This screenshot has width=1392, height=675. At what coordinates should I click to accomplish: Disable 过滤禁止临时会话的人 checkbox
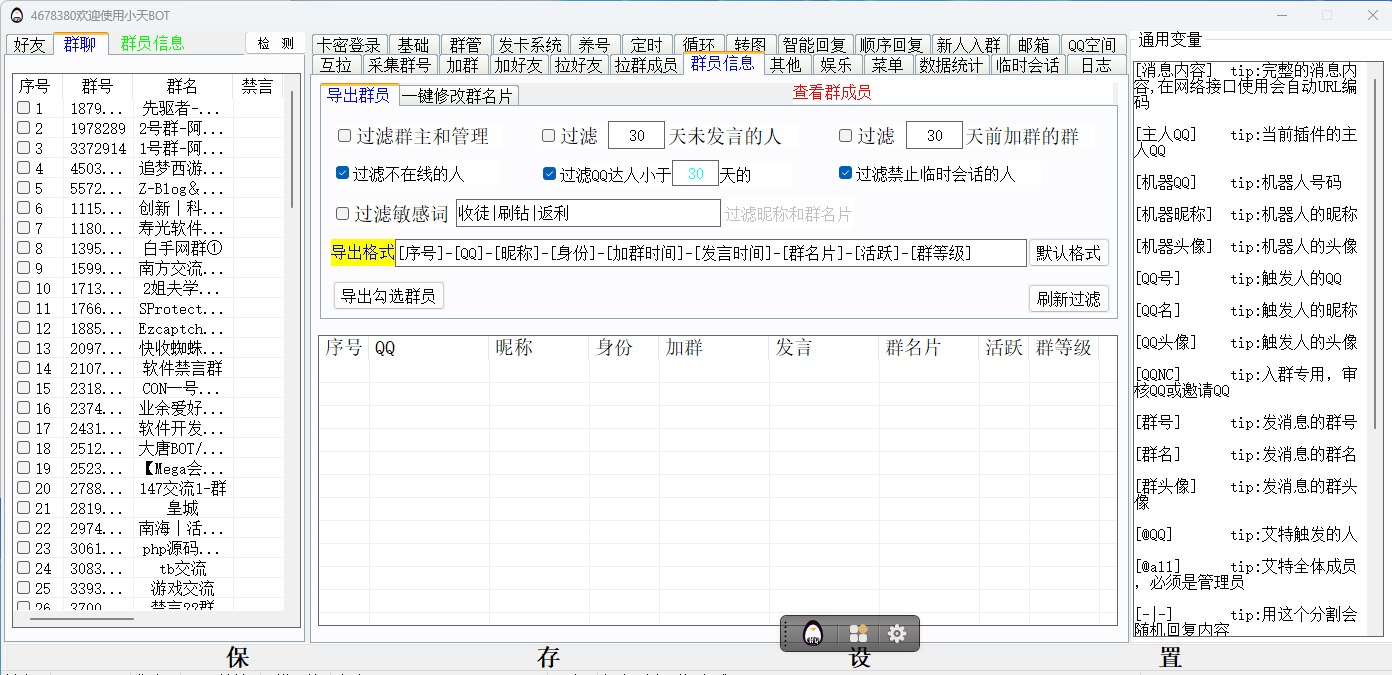click(846, 174)
